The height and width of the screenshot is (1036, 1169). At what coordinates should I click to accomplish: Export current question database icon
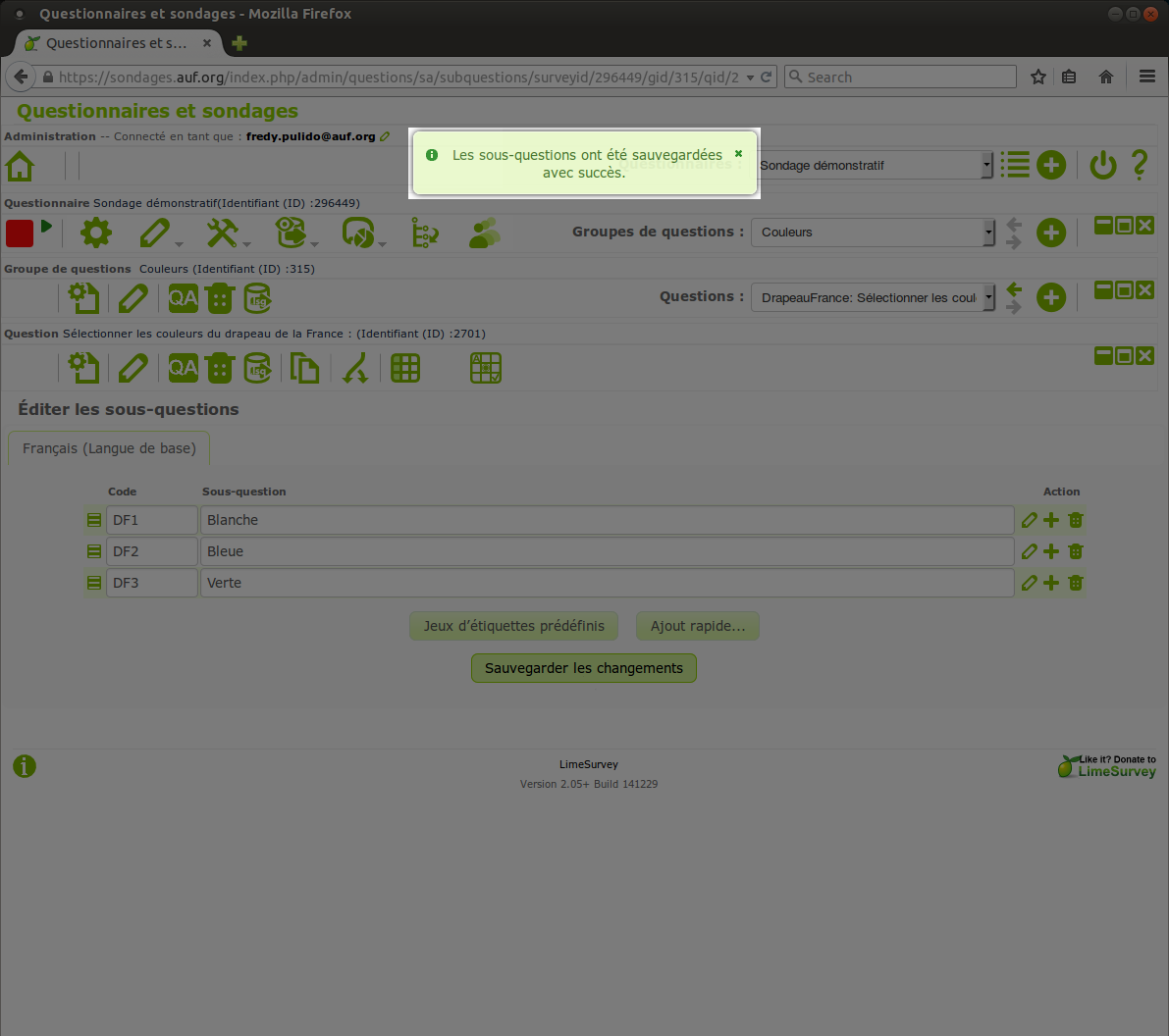258,368
